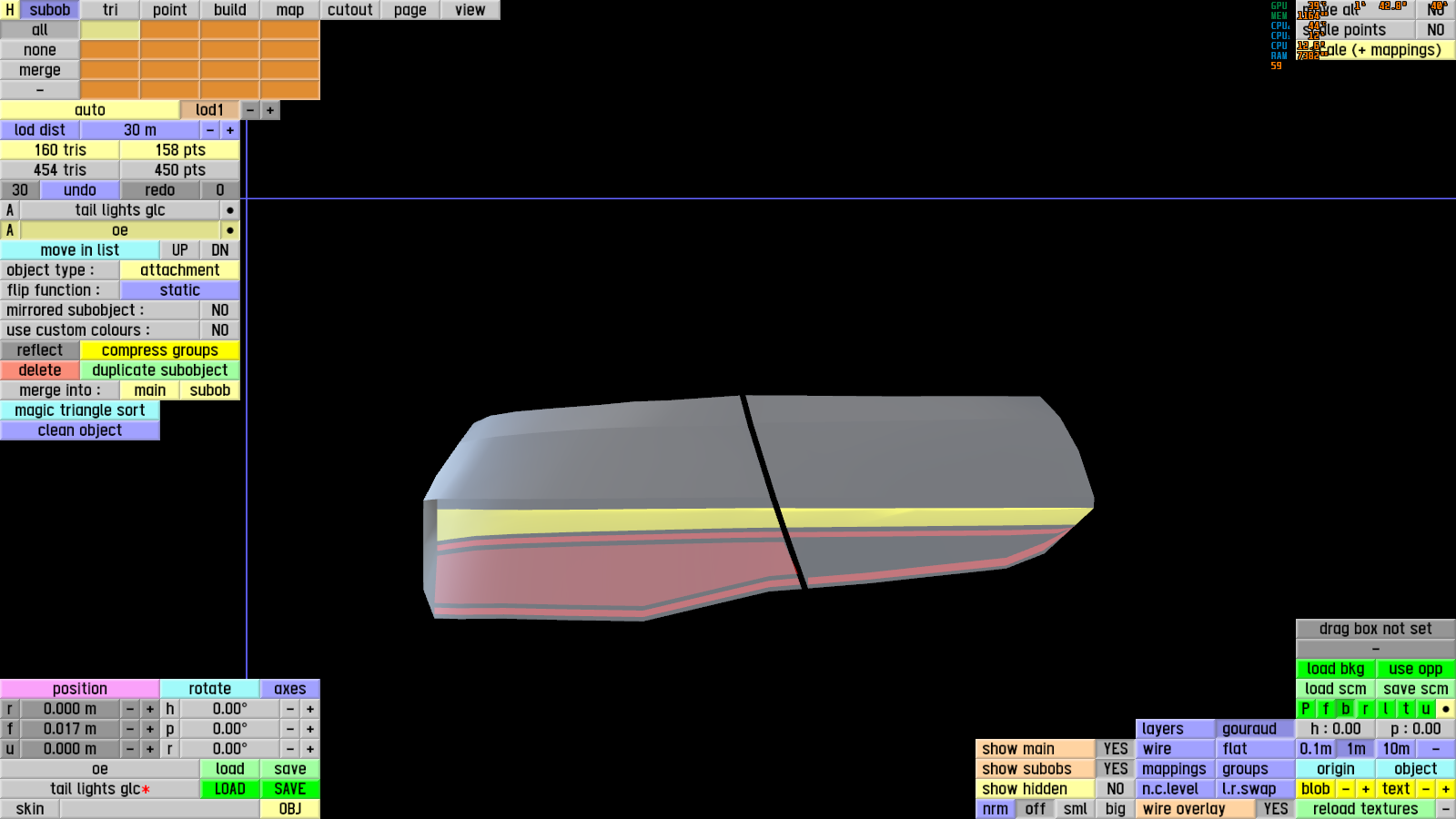This screenshot has width=1456, height=819.
Task: Click the undo button
Action: [80, 190]
